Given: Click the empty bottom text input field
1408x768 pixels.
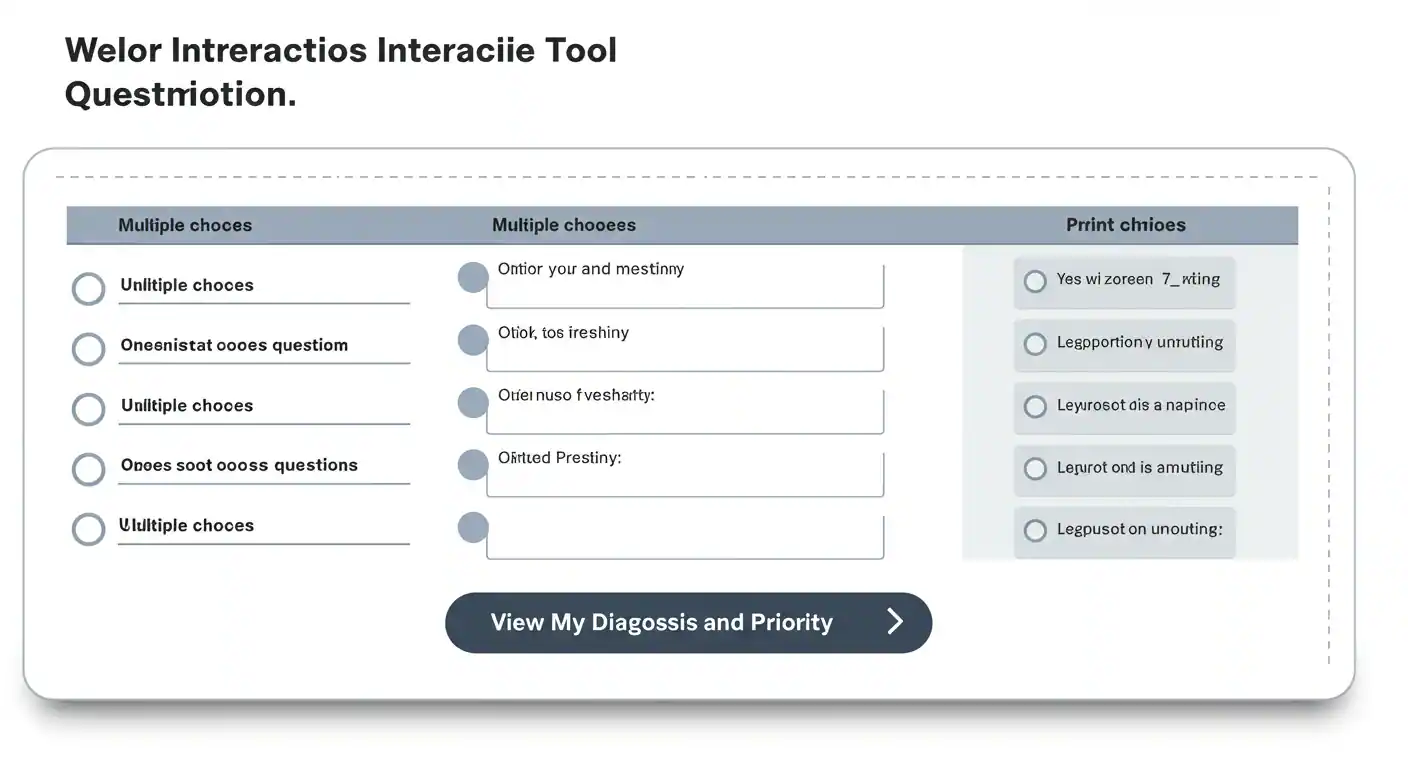Looking at the screenshot, I should (x=685, y=537).
